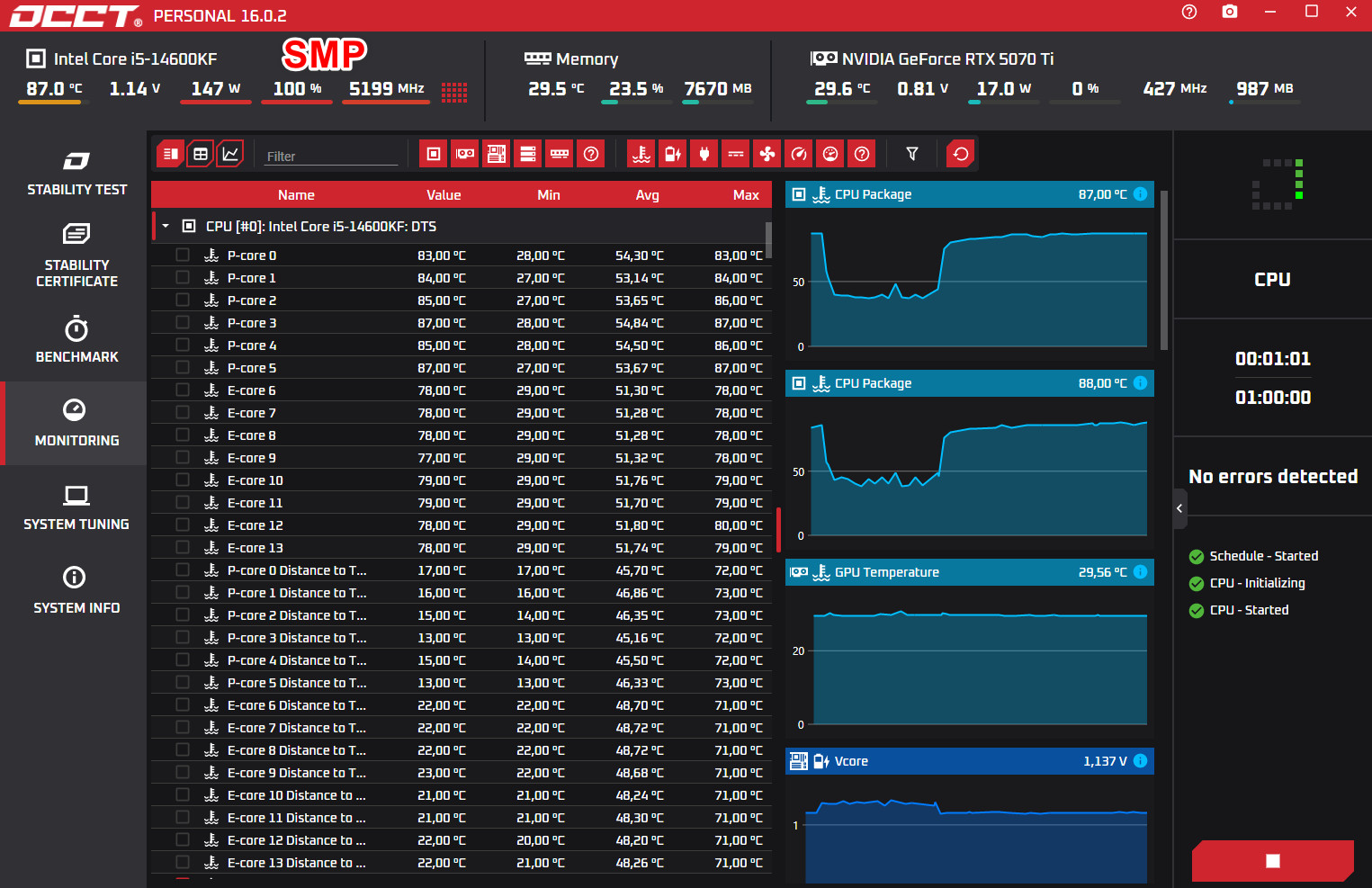Toggle the voltage sensor type filter
Viewport: 1372px width, 888px height.
click(x=673, y=154)
